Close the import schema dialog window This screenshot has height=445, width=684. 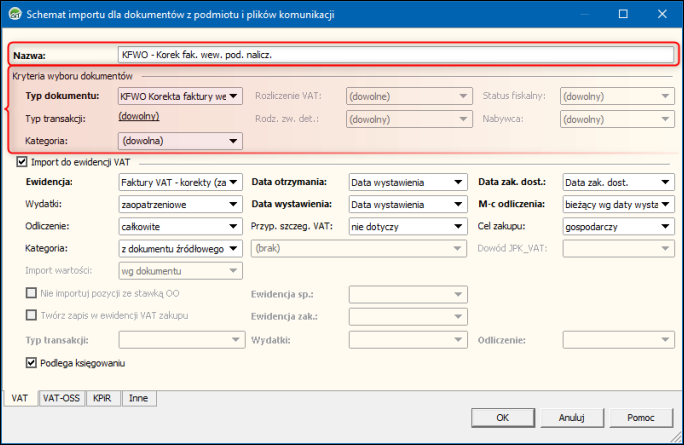pyautogui.click(x=662, y=14)
